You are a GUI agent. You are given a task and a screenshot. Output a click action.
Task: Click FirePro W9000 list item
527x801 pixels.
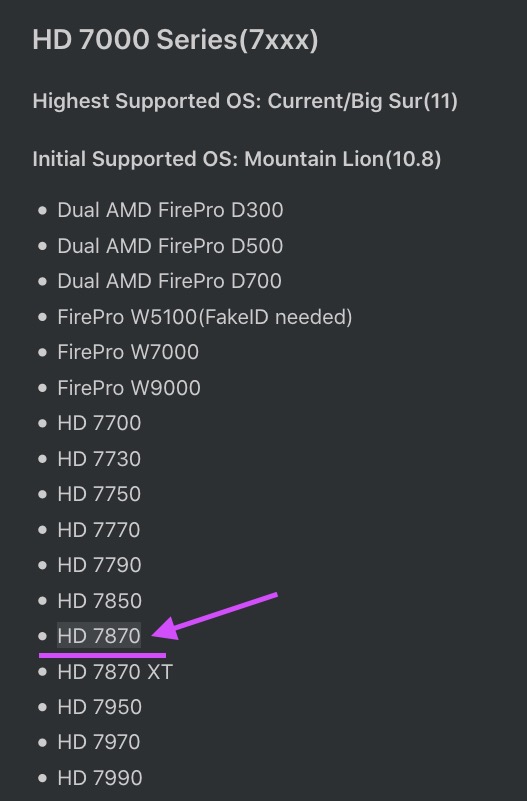pos(129,388)
